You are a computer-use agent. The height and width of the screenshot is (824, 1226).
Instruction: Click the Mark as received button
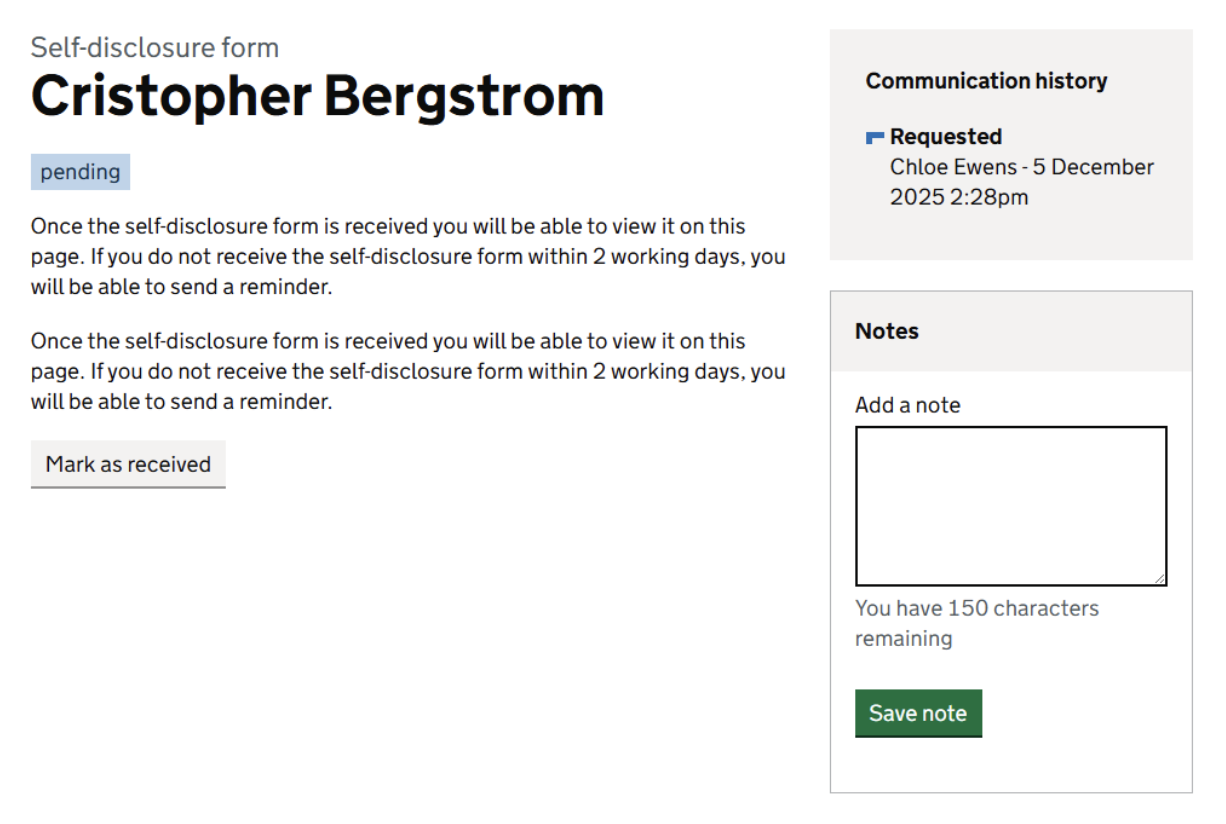[x=128, y=464]
